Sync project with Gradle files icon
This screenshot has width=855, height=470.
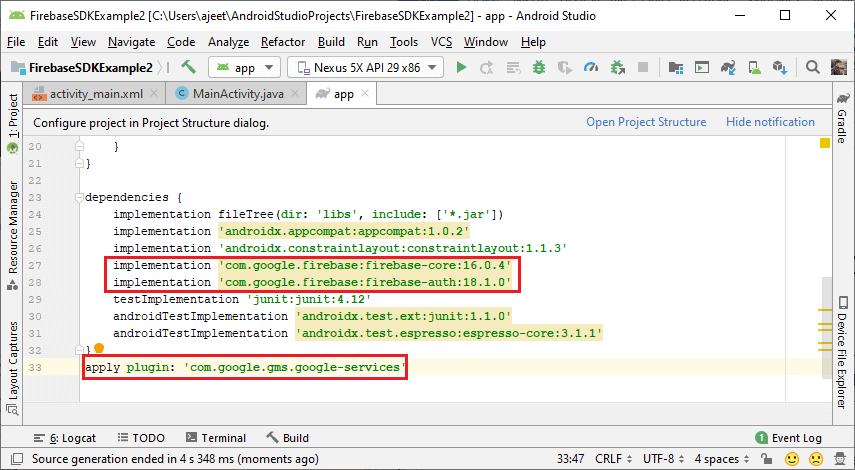click(728, 68)
